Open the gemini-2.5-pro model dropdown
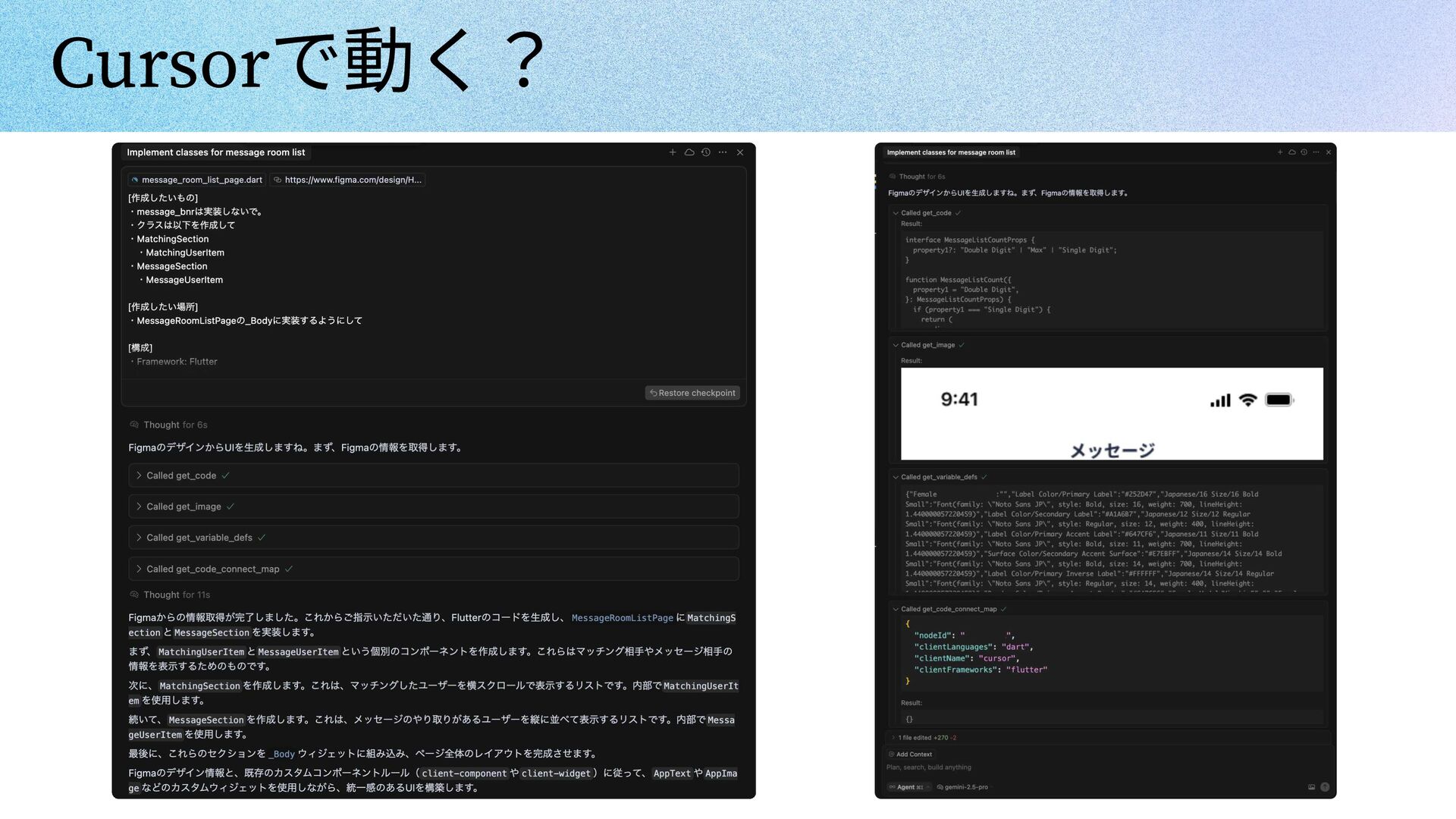Screen dimensions: 1456x819 (x=964, y=787)
